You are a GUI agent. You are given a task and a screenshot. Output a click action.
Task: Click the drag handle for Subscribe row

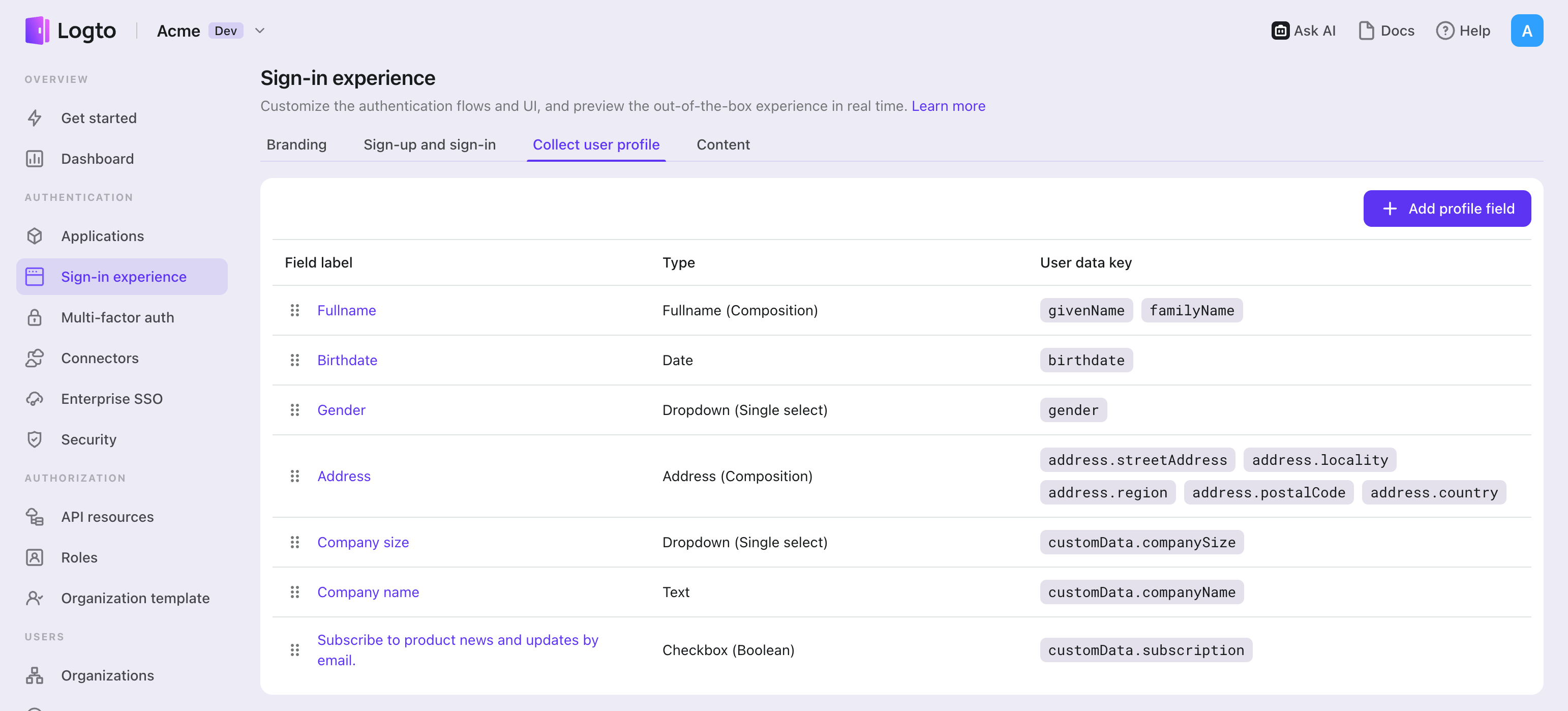[x=294, y=650]
